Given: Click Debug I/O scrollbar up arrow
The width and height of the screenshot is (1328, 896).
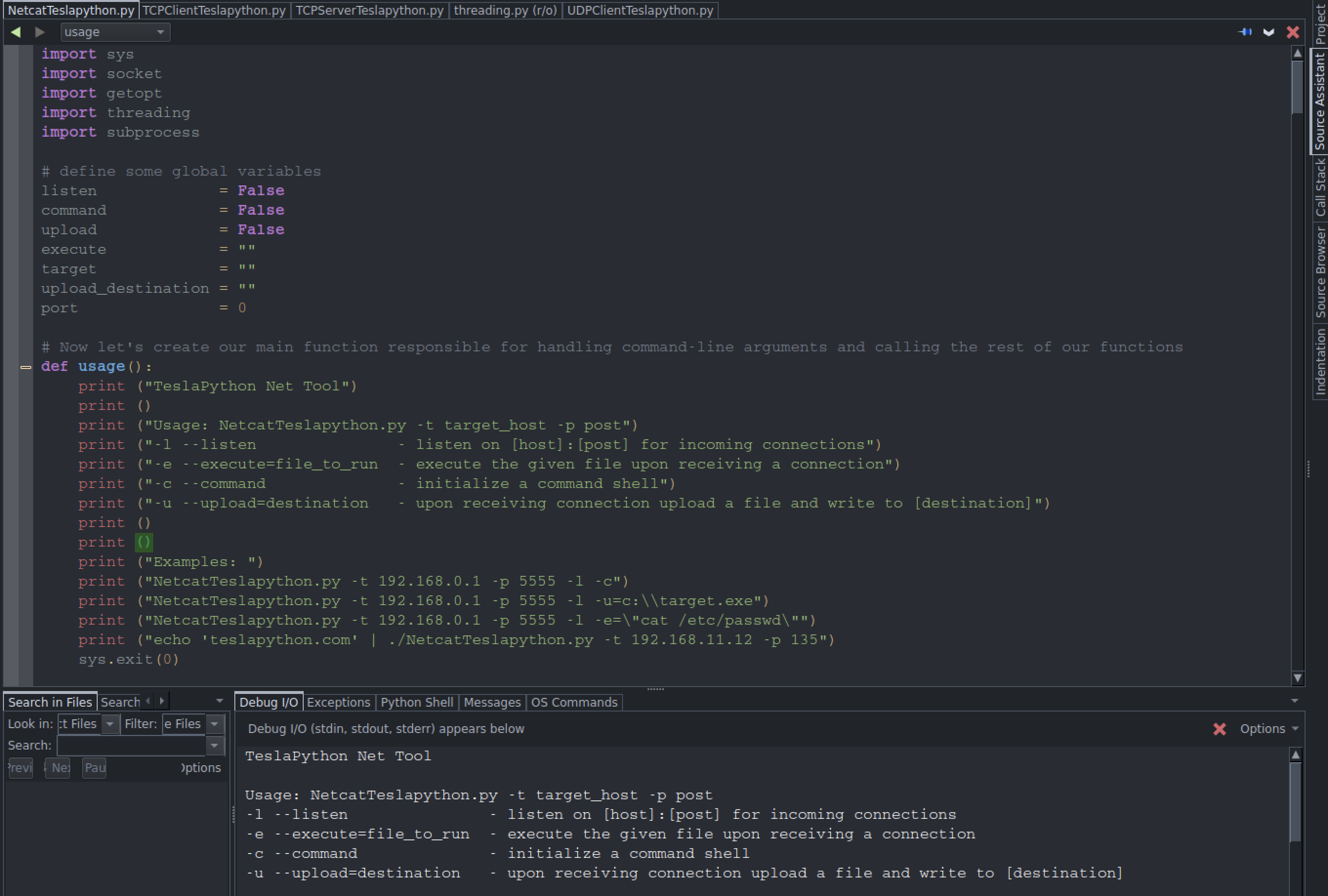Looking at the screenshot, I should click(1296, 755).
